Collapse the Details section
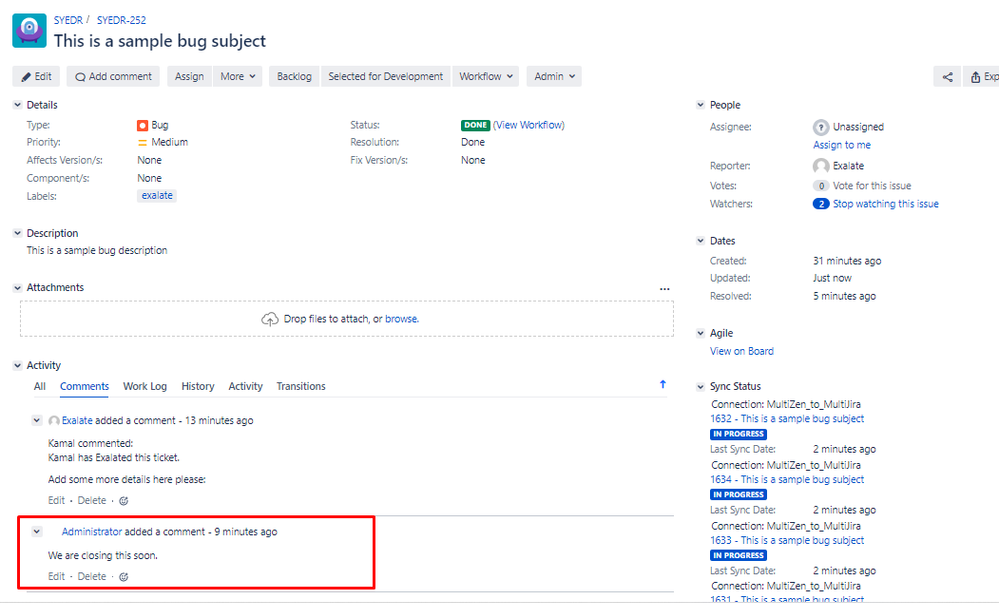The height and width of the screenshot is (603, 999). (17, 105)
